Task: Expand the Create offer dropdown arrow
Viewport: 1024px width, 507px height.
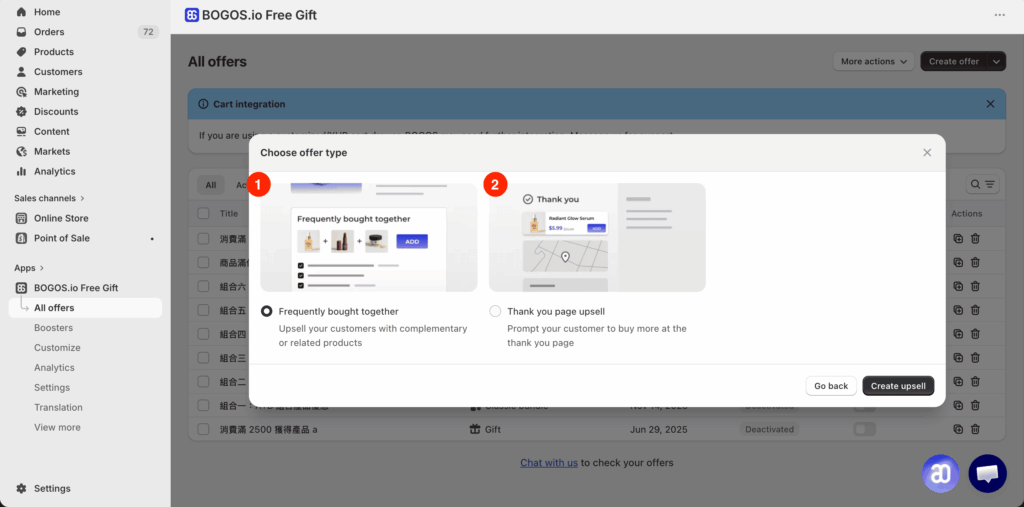Action: point(996,61)
